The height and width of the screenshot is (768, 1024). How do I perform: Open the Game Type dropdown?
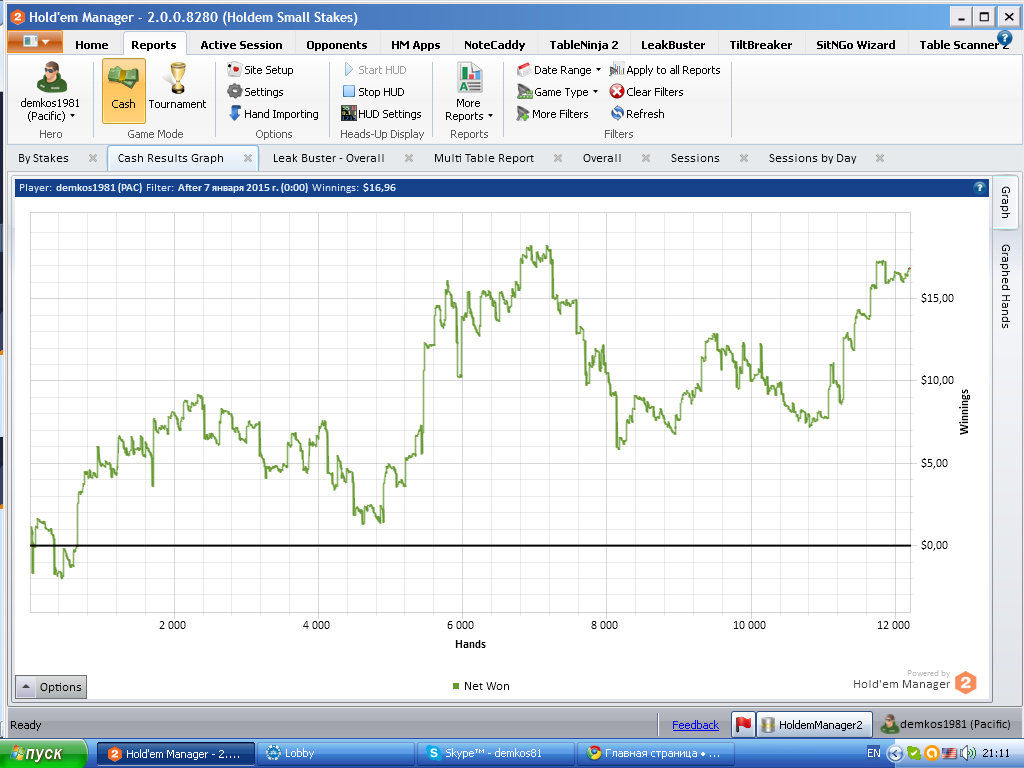[557, 91]
